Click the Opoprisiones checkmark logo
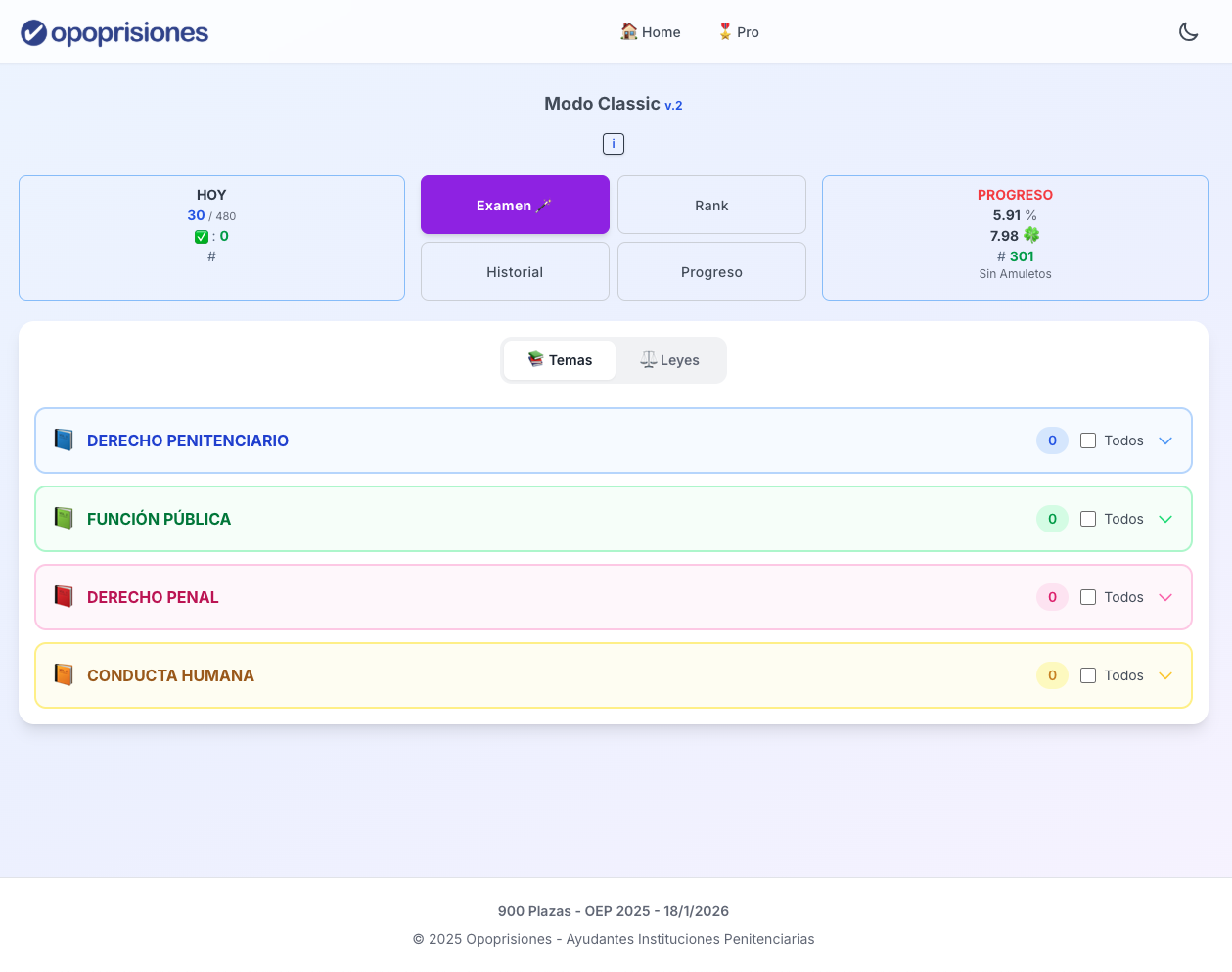The width and height of the screenshot is (1232, 972). click(x=34, y=33)
